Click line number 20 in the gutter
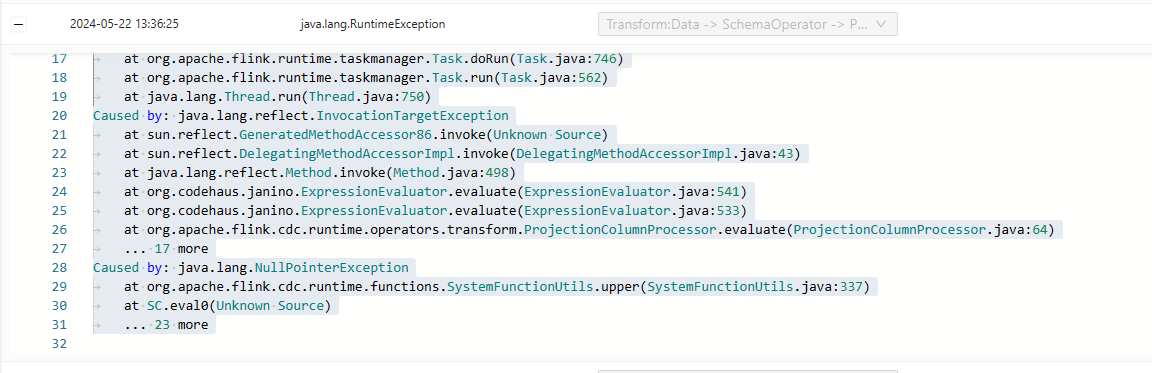 click(x=60, y=115)
